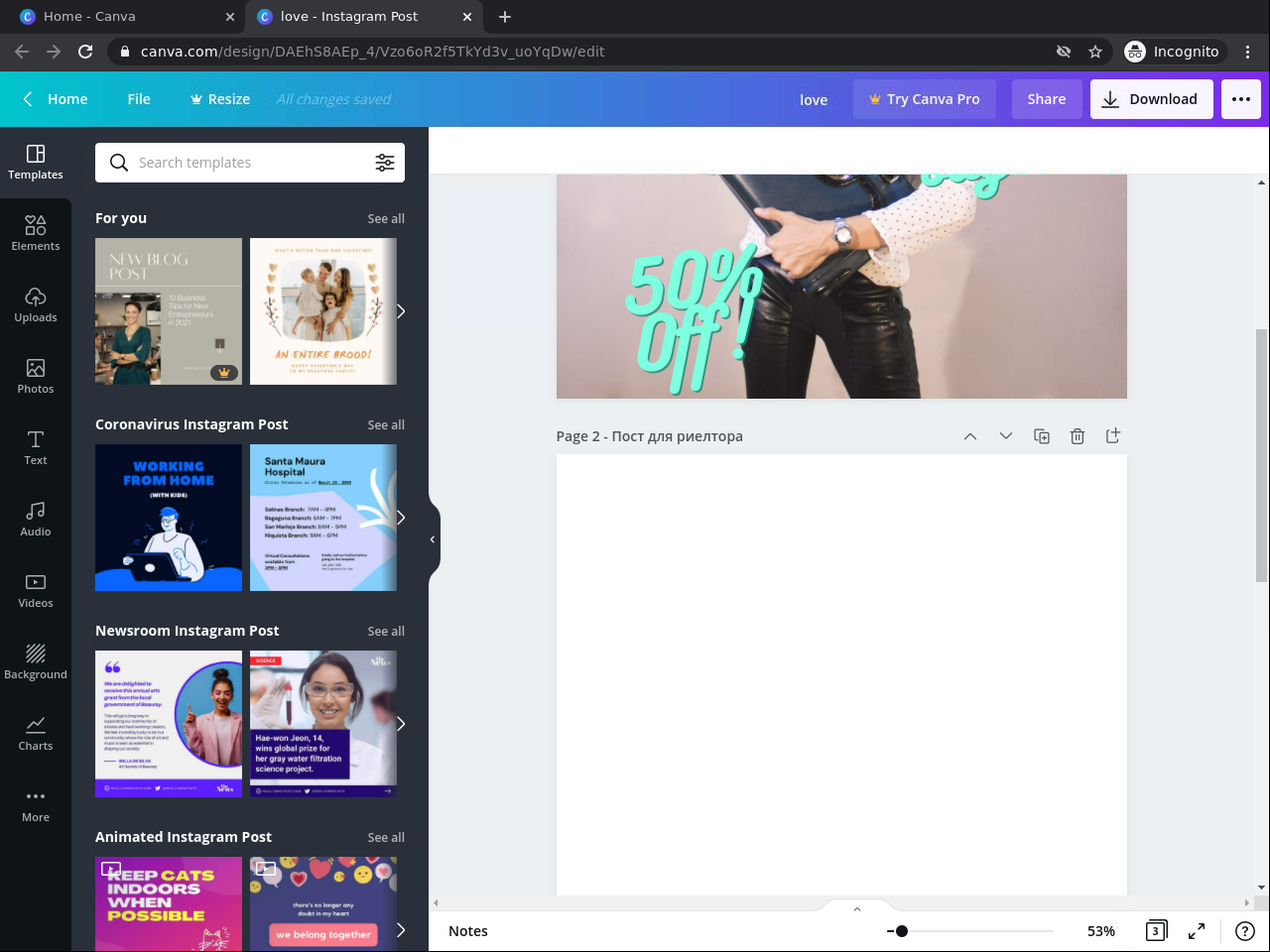Viewport: 1270px width, 952px height.
Task: Show more For you templates
Action: click(x=401, y=311)
